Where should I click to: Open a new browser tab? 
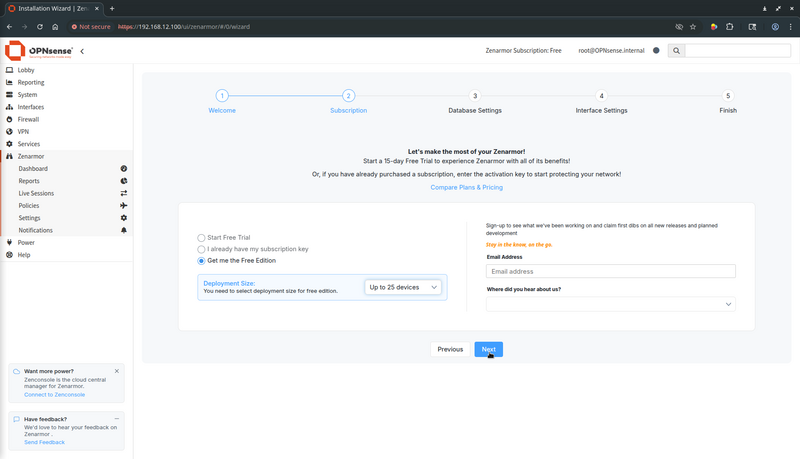pyautogui.click(x=112, y=8)
